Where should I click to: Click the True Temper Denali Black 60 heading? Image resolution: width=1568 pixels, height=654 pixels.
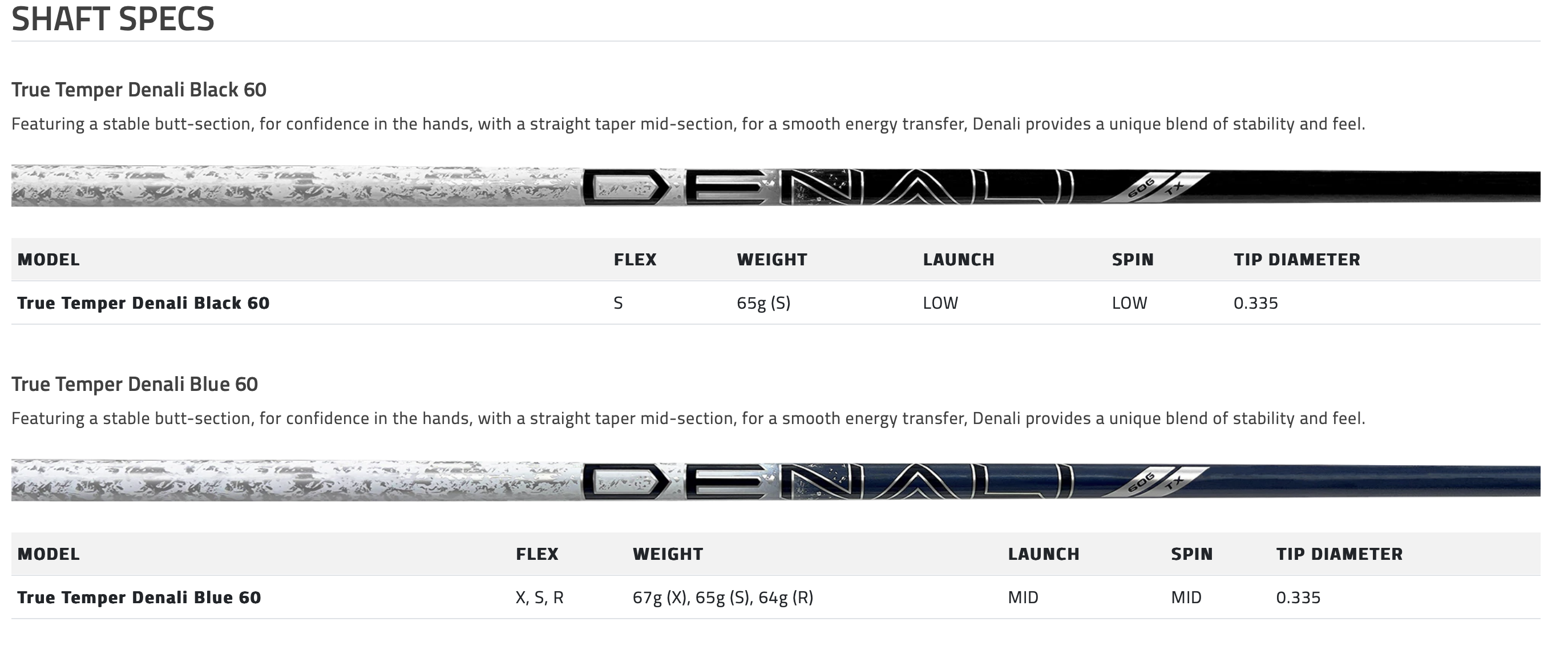pos(139,90)
